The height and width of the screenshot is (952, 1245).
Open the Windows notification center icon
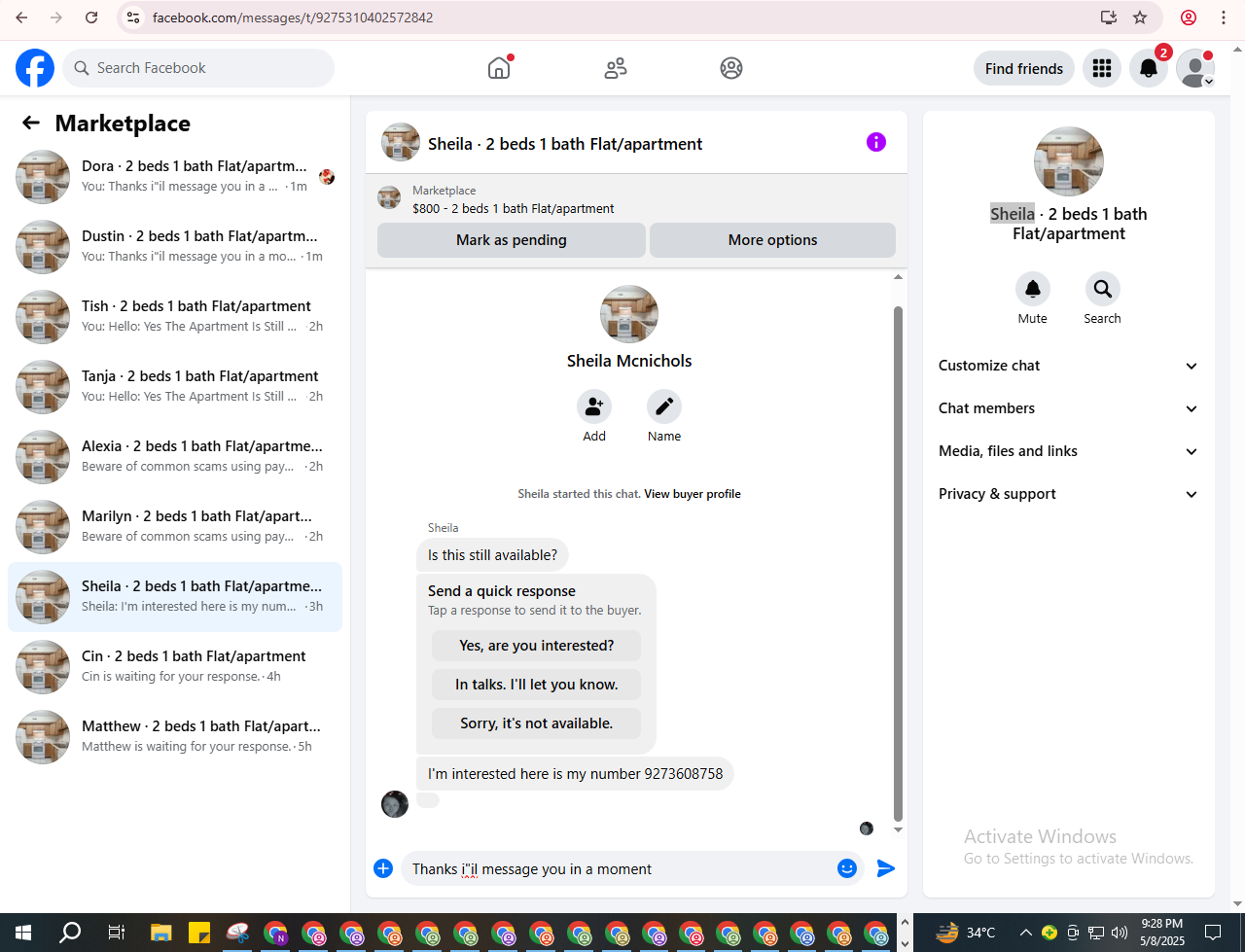pyautogui.click(x=1213, y=933)
